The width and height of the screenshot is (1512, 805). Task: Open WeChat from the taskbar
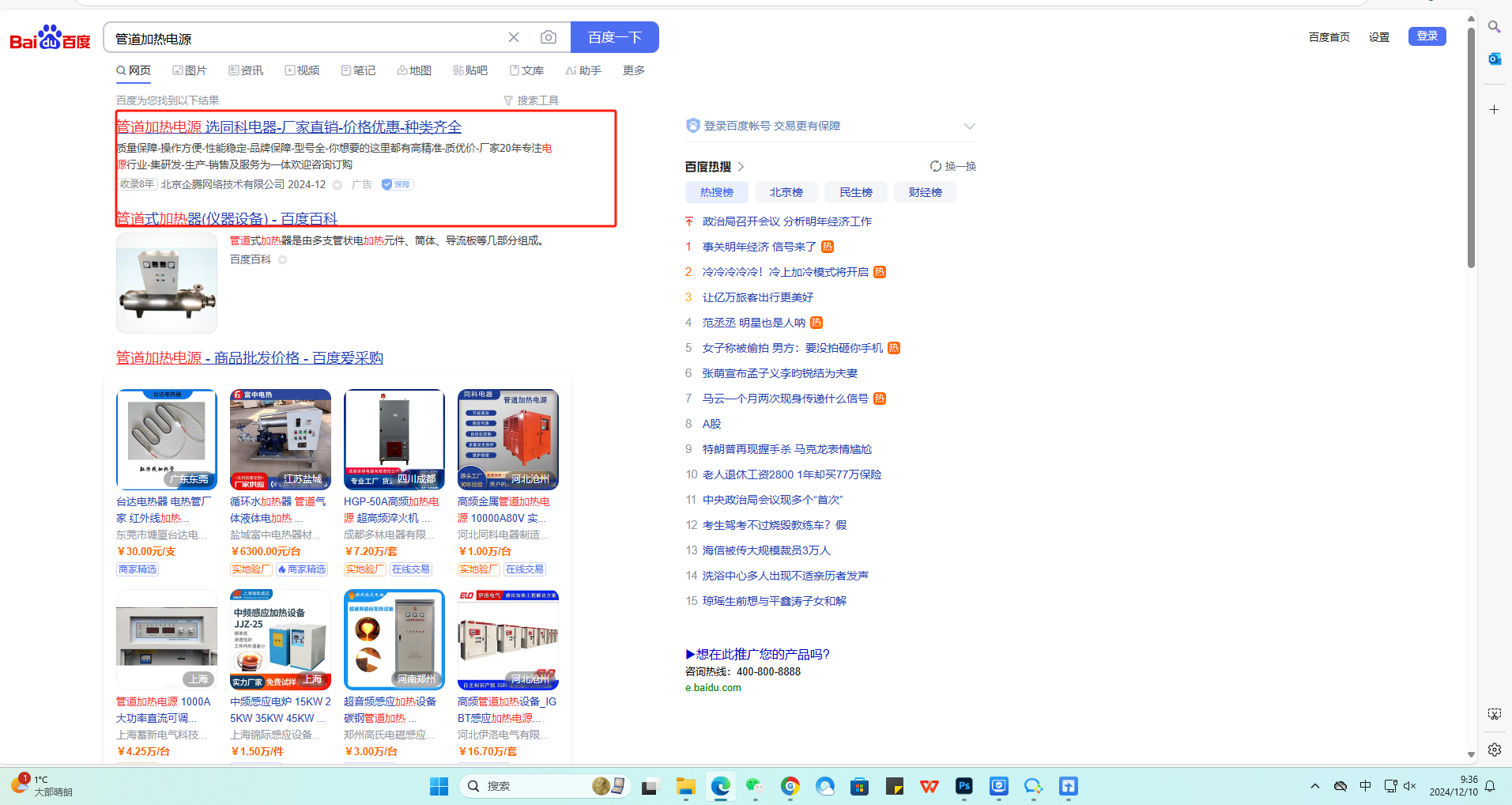(x=755, y=786)
